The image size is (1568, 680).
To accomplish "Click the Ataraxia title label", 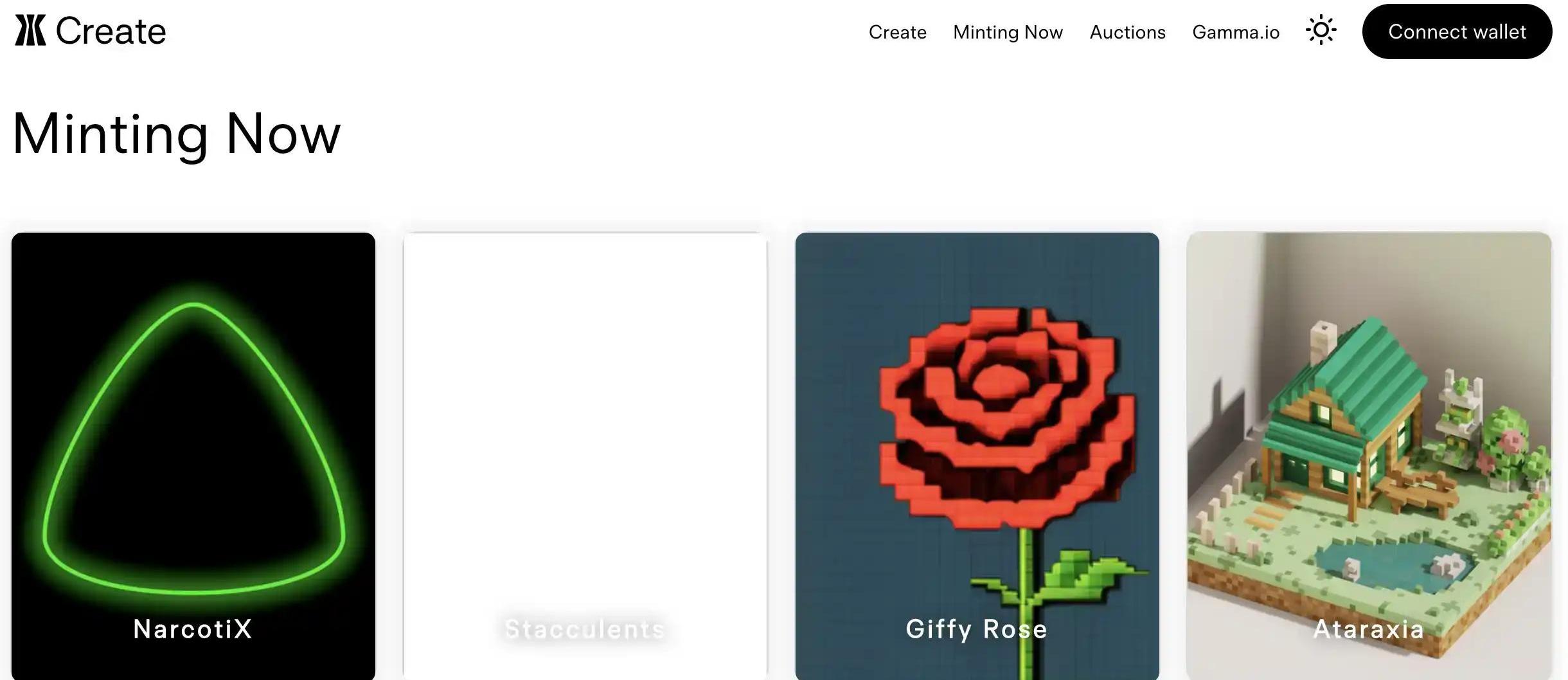I will point(1369,629).
